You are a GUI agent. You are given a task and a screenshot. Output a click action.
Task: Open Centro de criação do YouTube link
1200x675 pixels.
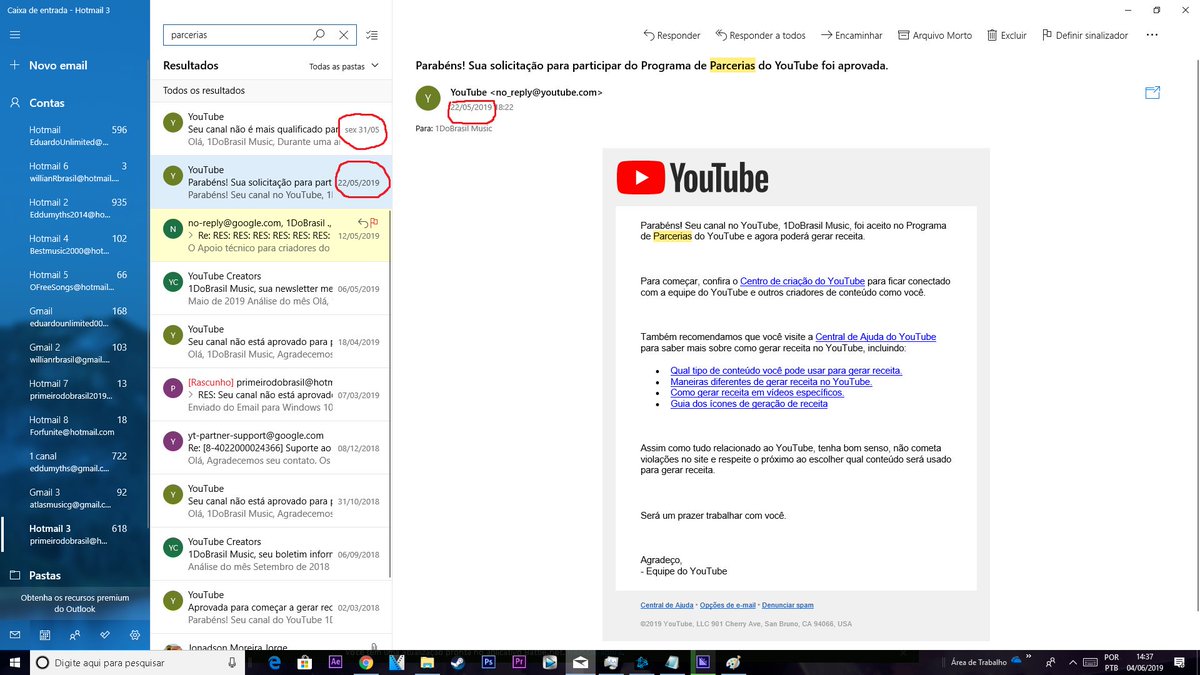[802, 281]
